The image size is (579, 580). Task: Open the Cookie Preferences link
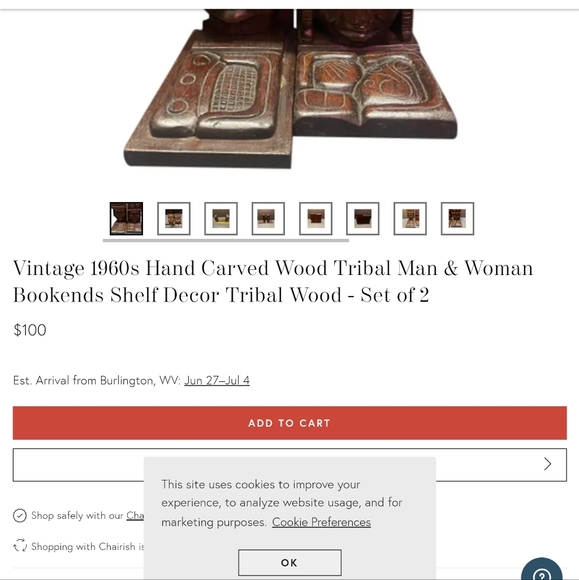(321, 522)
